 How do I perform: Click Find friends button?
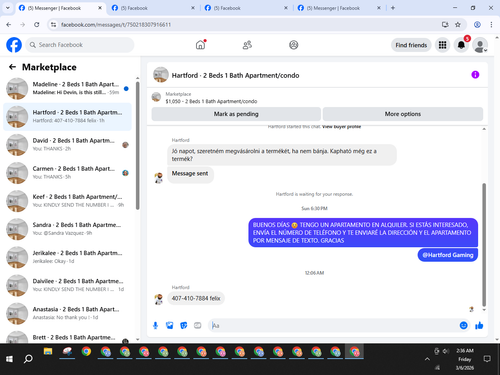pos(411,45)
